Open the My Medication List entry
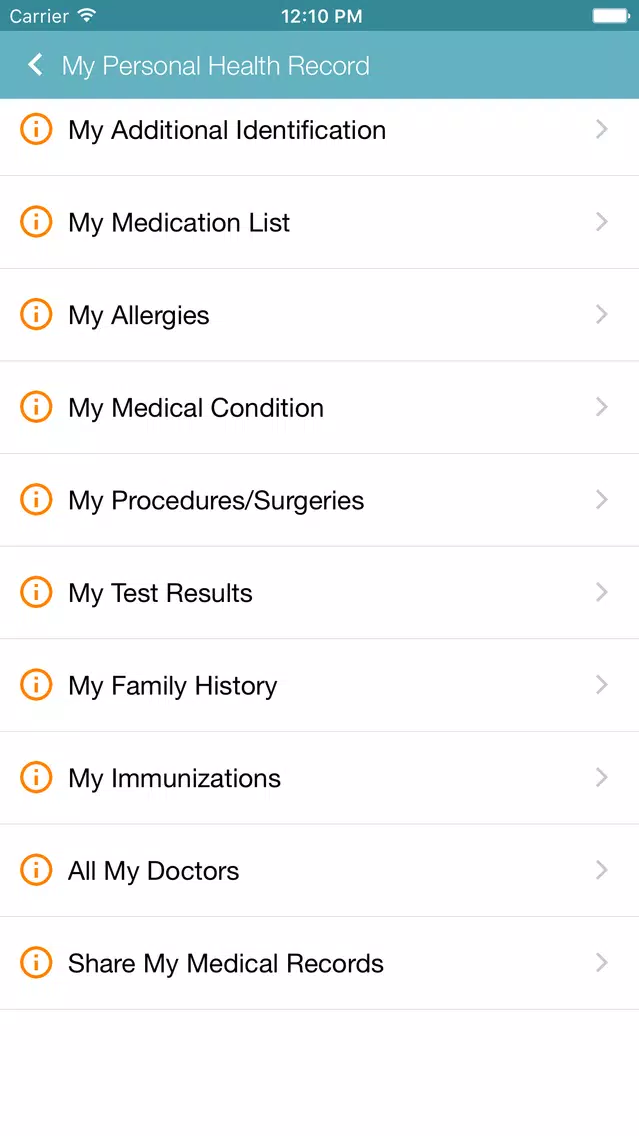 pyautogui.click(x=320, y=222)
